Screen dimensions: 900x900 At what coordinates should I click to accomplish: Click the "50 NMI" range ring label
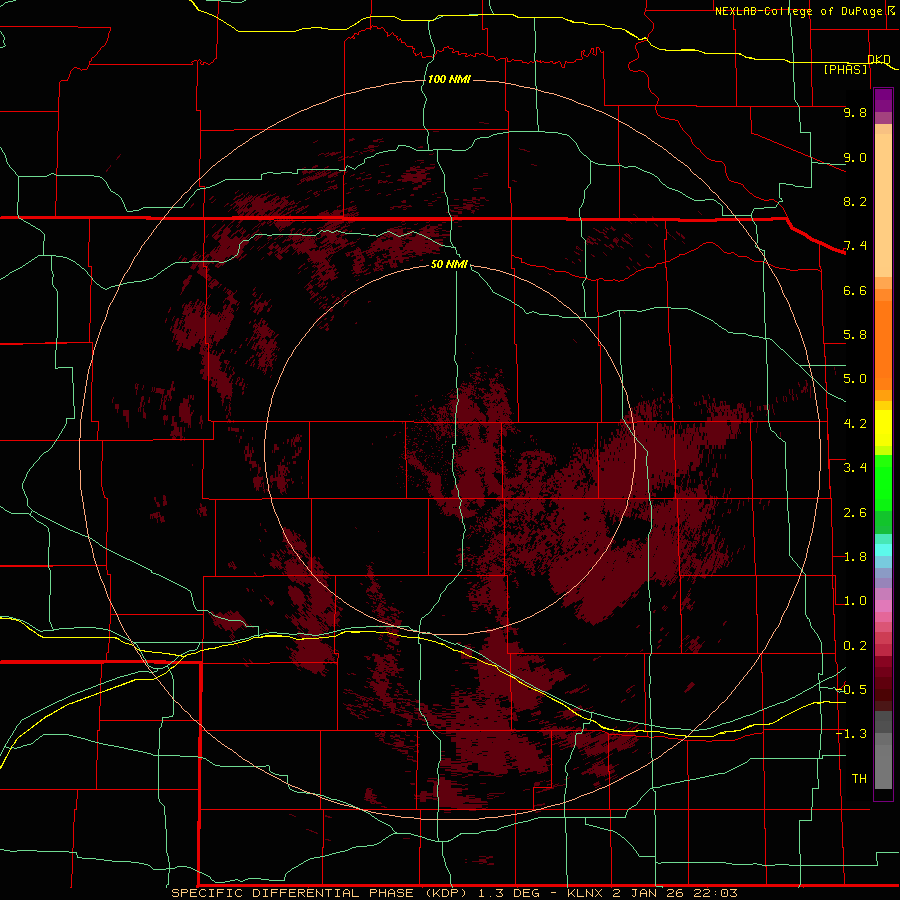pyautogui.click(x=449, y=264)
